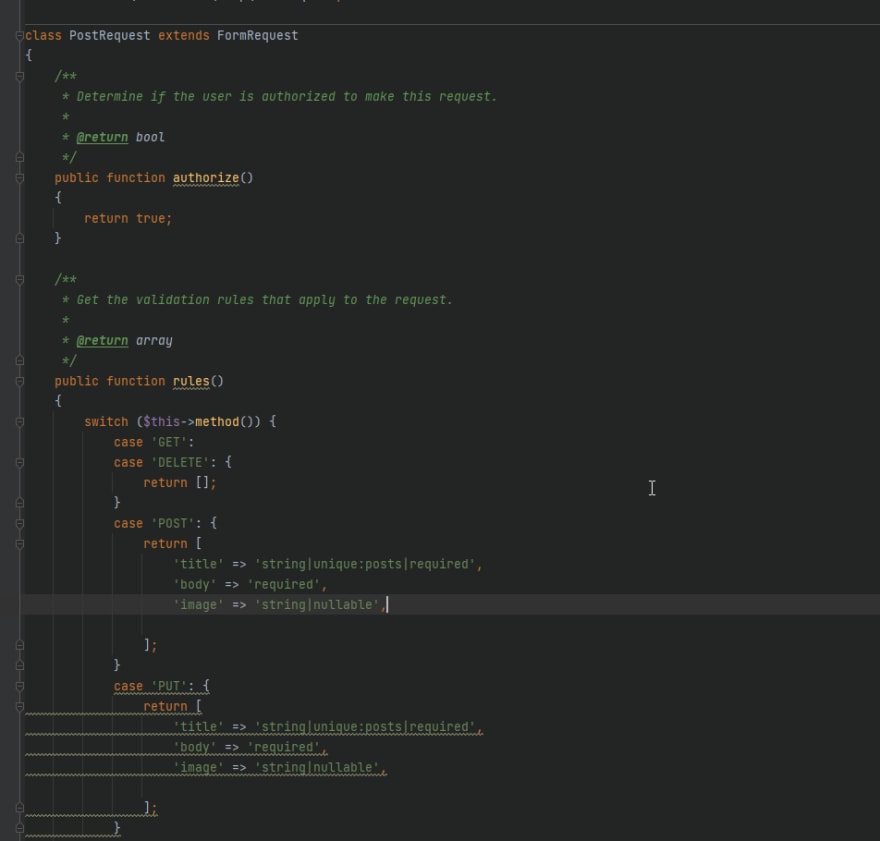Click the '@return' tag before bool

tap(102, 137)
